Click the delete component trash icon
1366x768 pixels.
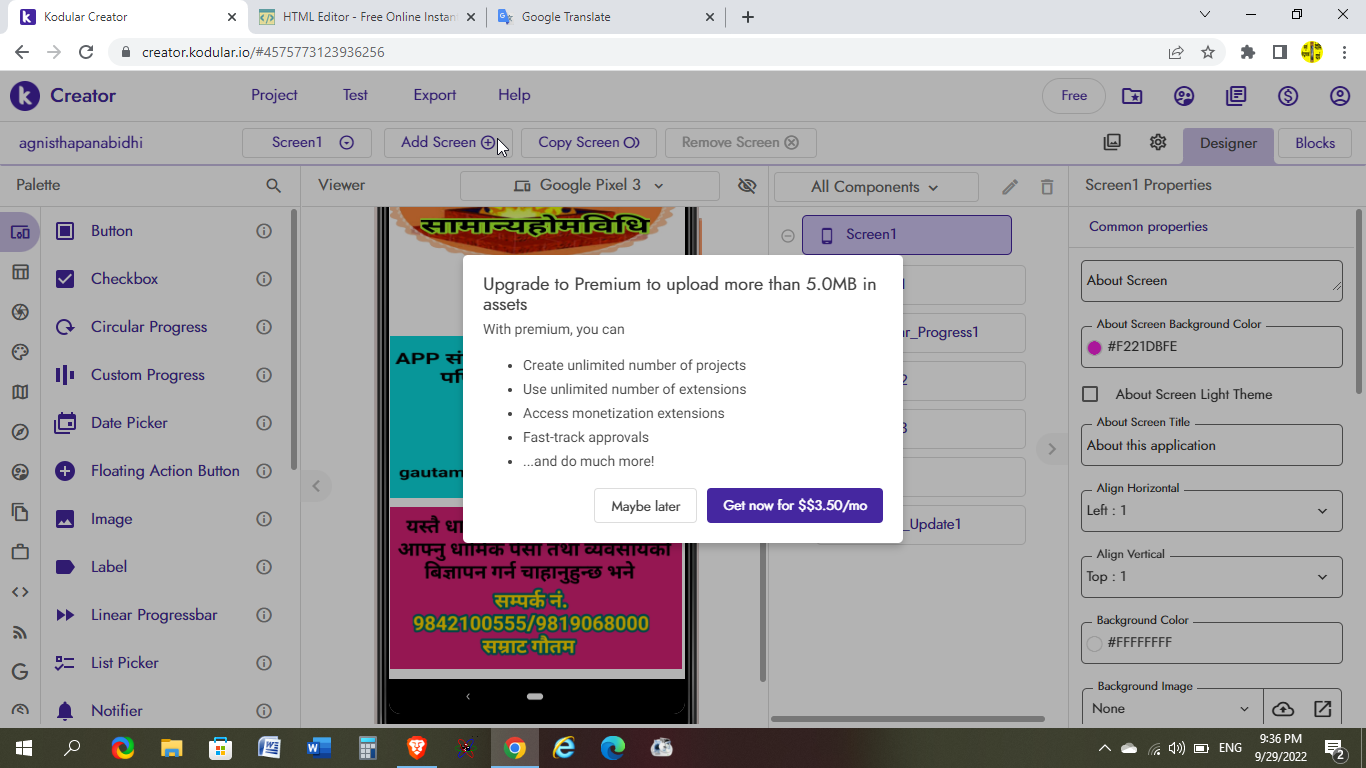tap(1047, 187)
